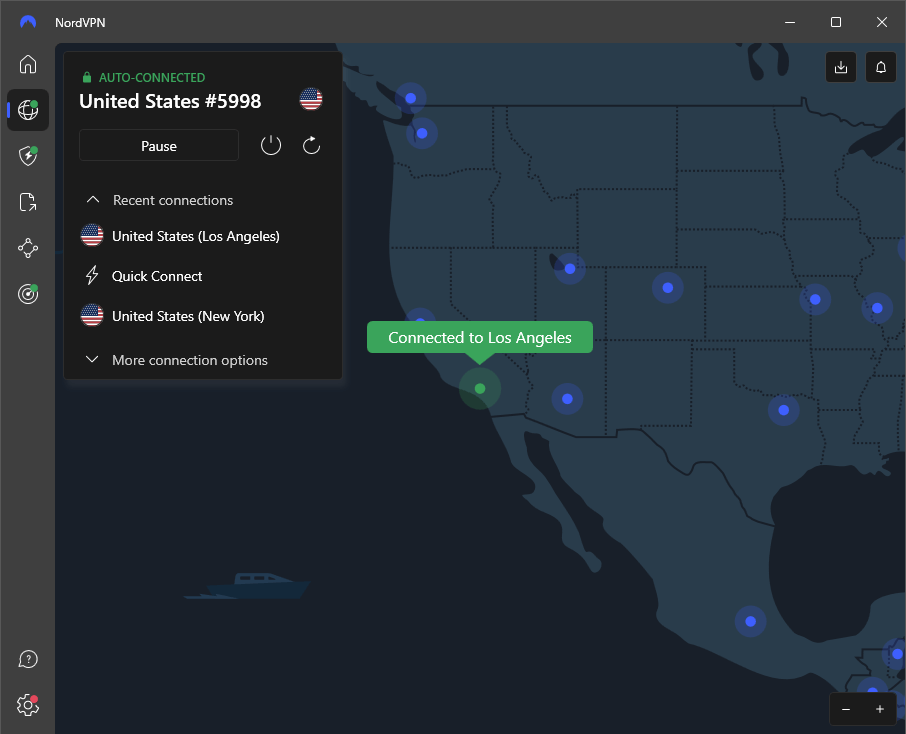
Task: Open the help chat bubble icon
Action: coord(28,659)
